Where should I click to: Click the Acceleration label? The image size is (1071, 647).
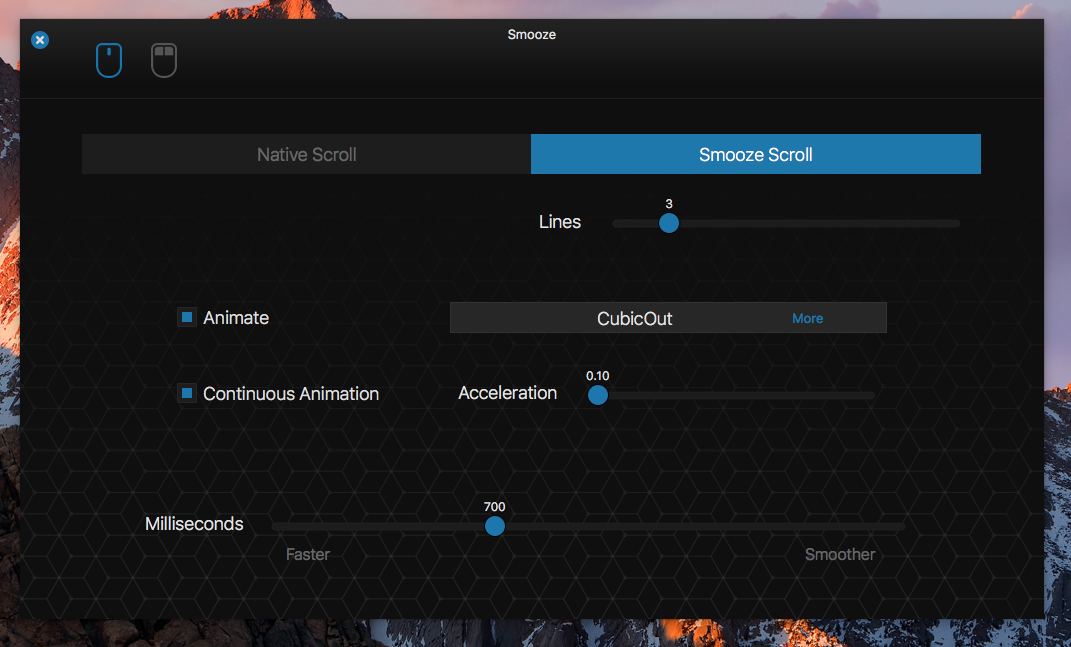pos(507,393)
